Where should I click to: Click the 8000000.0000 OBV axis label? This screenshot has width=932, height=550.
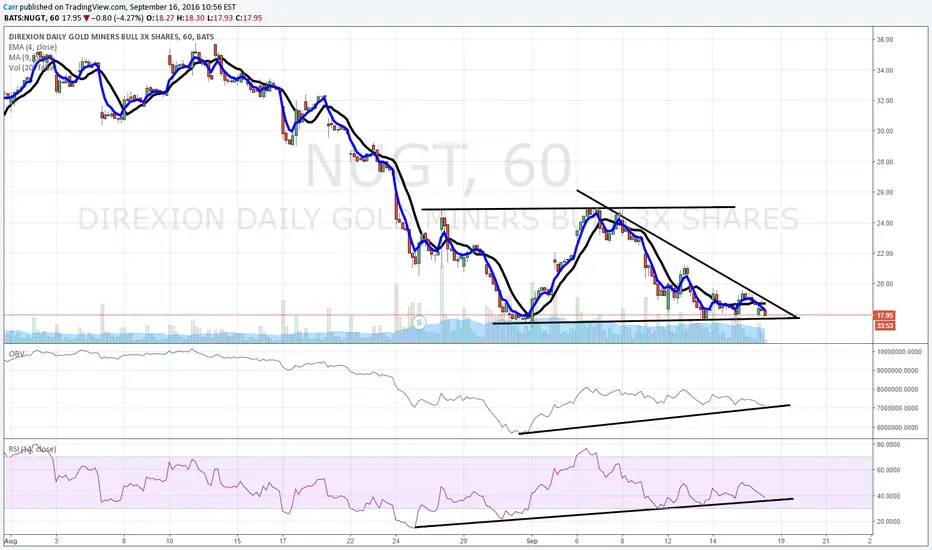tap(898, 389)
